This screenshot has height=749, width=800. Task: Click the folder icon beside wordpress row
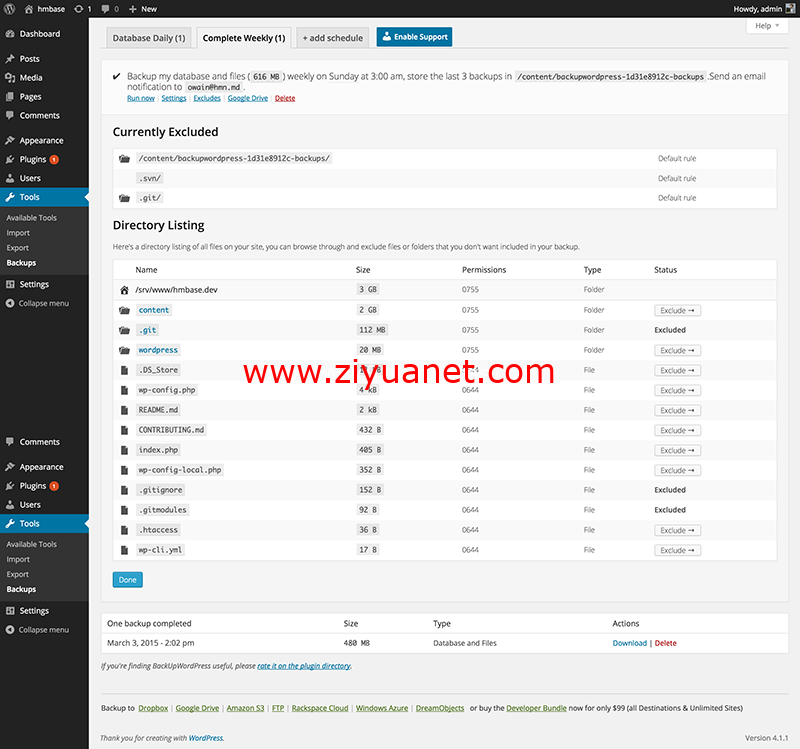pos(124,350)
